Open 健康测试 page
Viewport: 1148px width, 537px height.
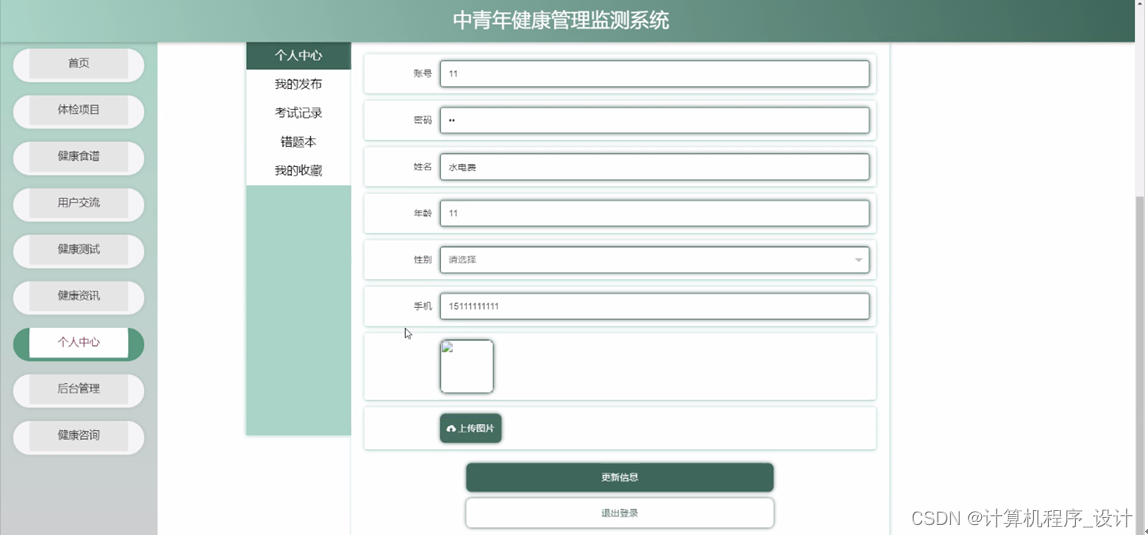pyautogui.click(x=78, y=251)
